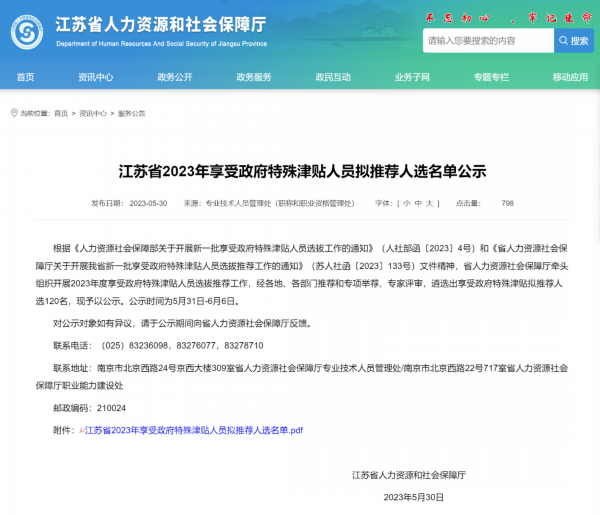Open the 政务服务 navigation menu
This screenshot has height=515, width=600.
coord(254,77)
